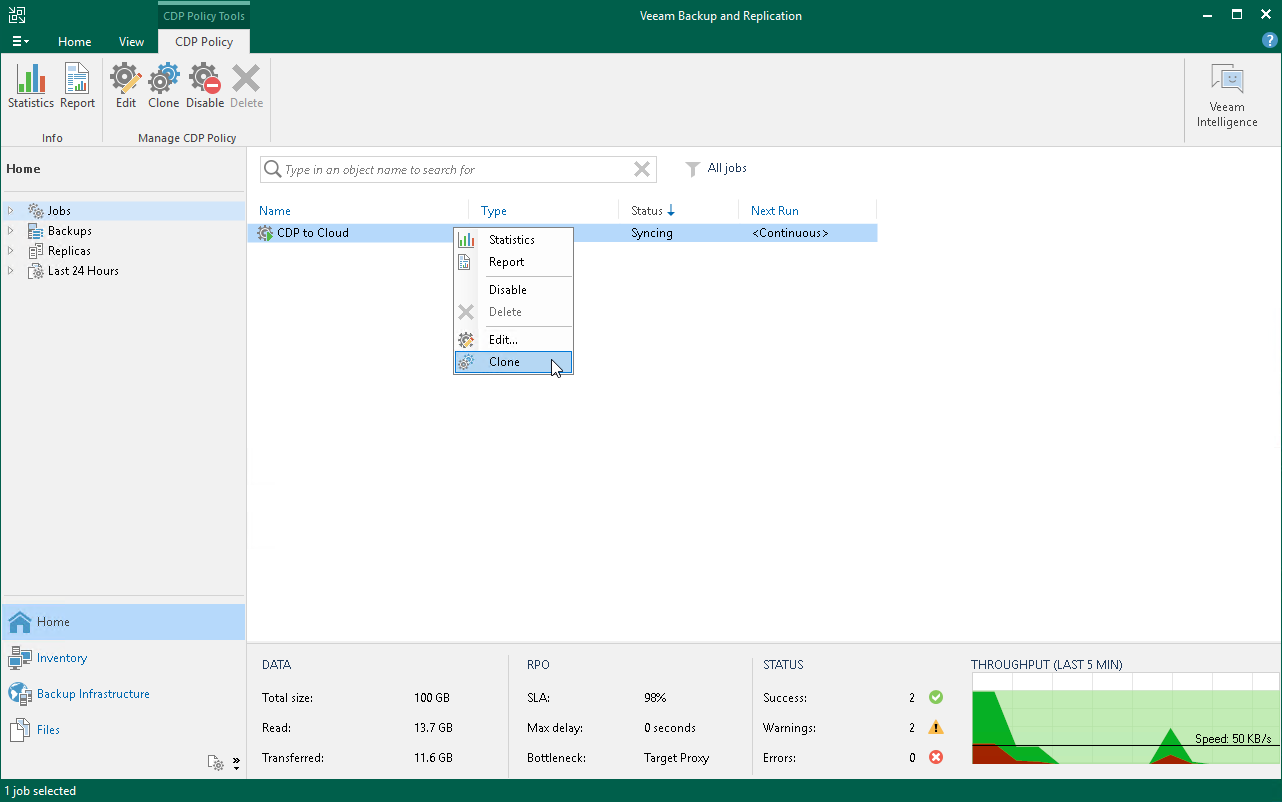Click the red Errors status icon
Screen dimensions: 1282x802
[936, 757]
